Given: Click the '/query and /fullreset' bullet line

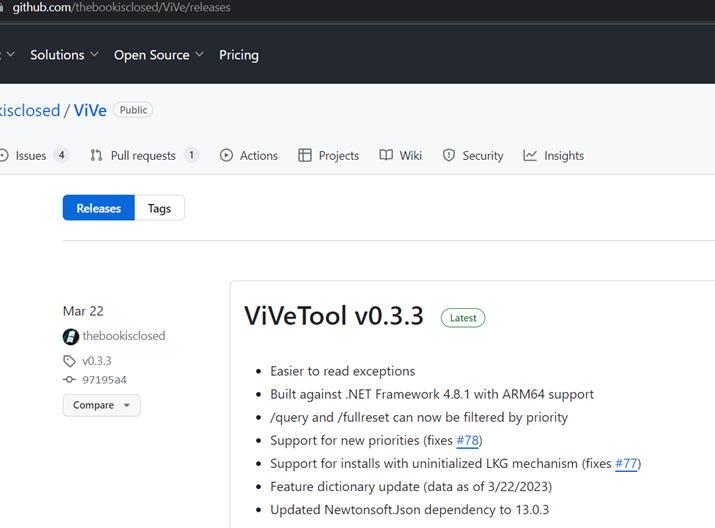Looking at the screenshot, I should tap(419, 418).
